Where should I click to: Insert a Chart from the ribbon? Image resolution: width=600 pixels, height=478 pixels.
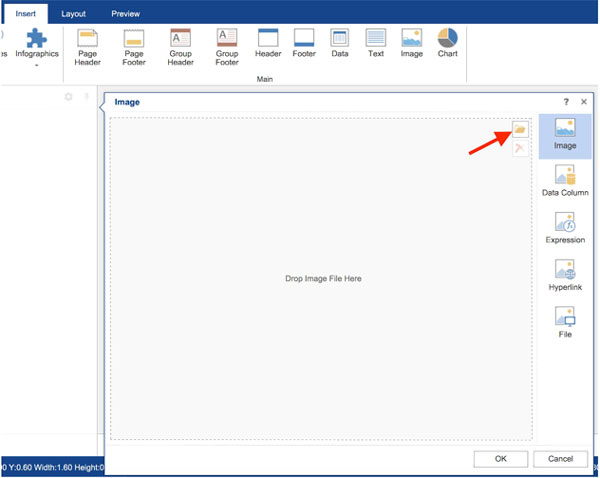point(447,43)
